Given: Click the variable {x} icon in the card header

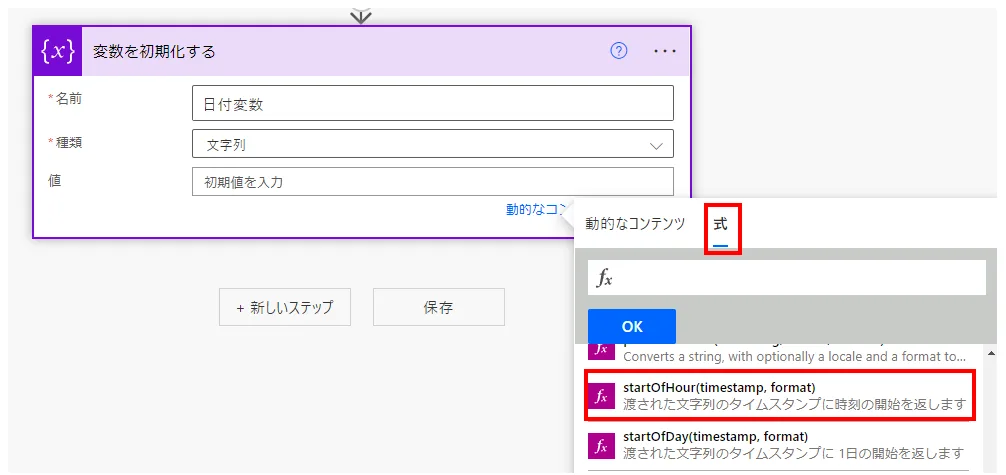Looking at the screenshot, I should [x=57, y=51].
